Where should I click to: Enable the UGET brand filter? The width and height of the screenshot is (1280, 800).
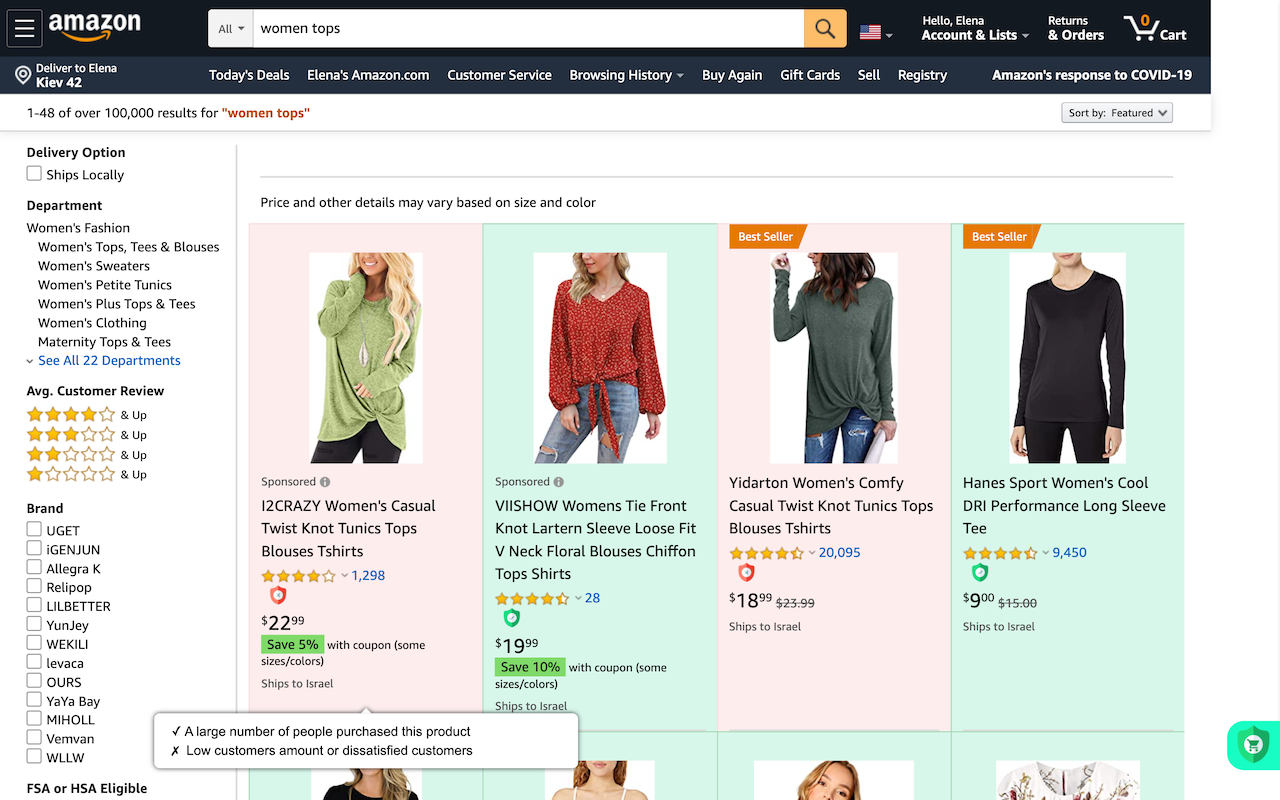[x=35, y=530]
